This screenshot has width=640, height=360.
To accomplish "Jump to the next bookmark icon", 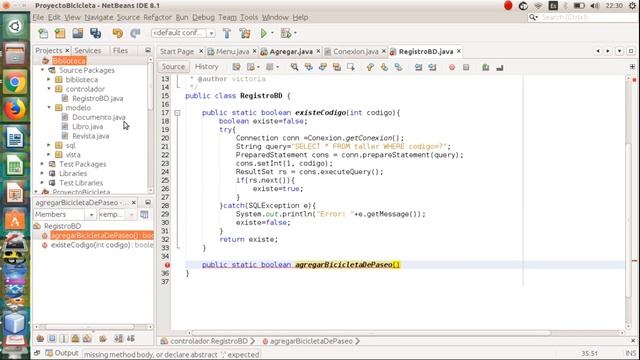I will tap(384, 67).
